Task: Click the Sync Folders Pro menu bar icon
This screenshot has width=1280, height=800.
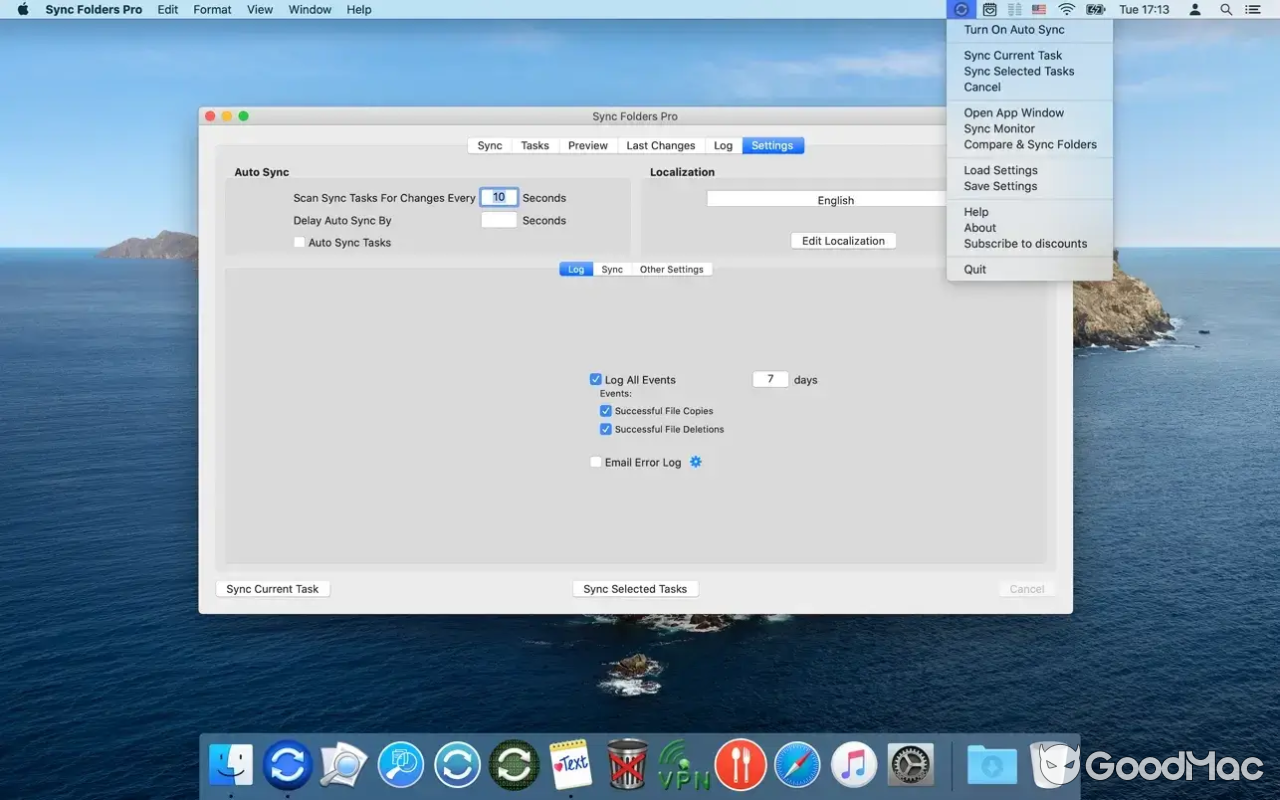Action: (x=960, y=9)
